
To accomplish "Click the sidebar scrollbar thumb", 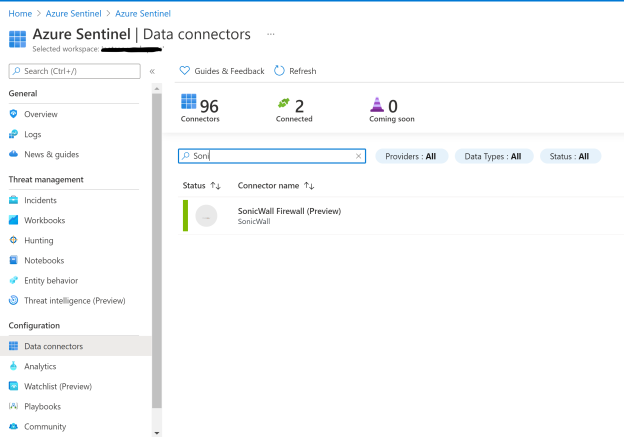I will (157, 251).
